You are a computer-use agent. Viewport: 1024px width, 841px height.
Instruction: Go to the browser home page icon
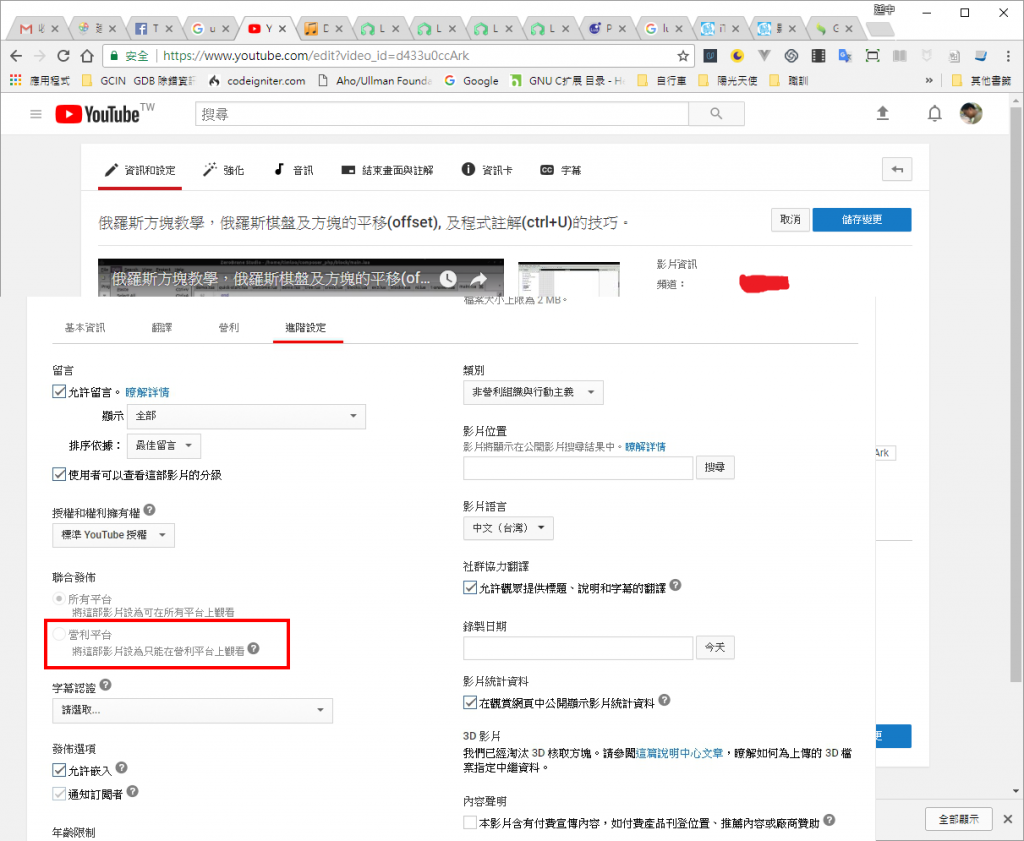click(x=87, y=56)
